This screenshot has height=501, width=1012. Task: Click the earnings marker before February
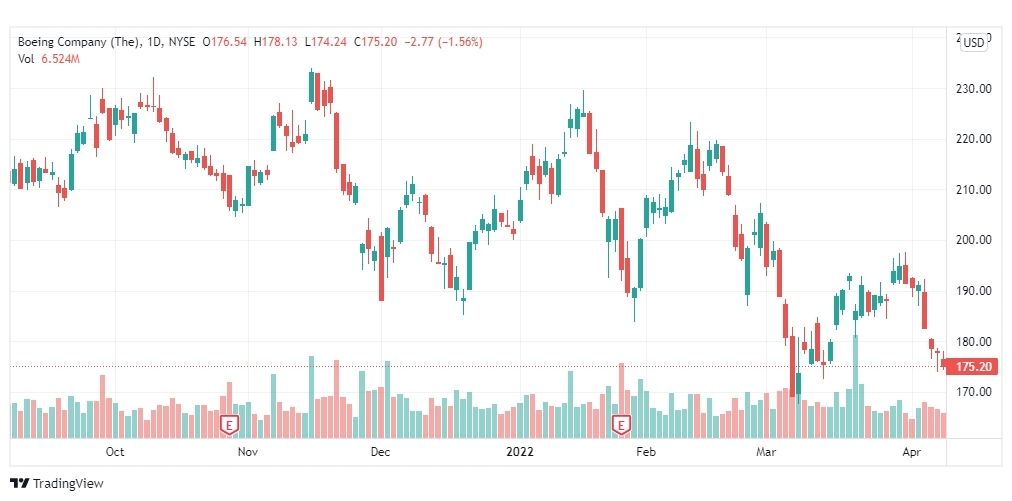621,425
